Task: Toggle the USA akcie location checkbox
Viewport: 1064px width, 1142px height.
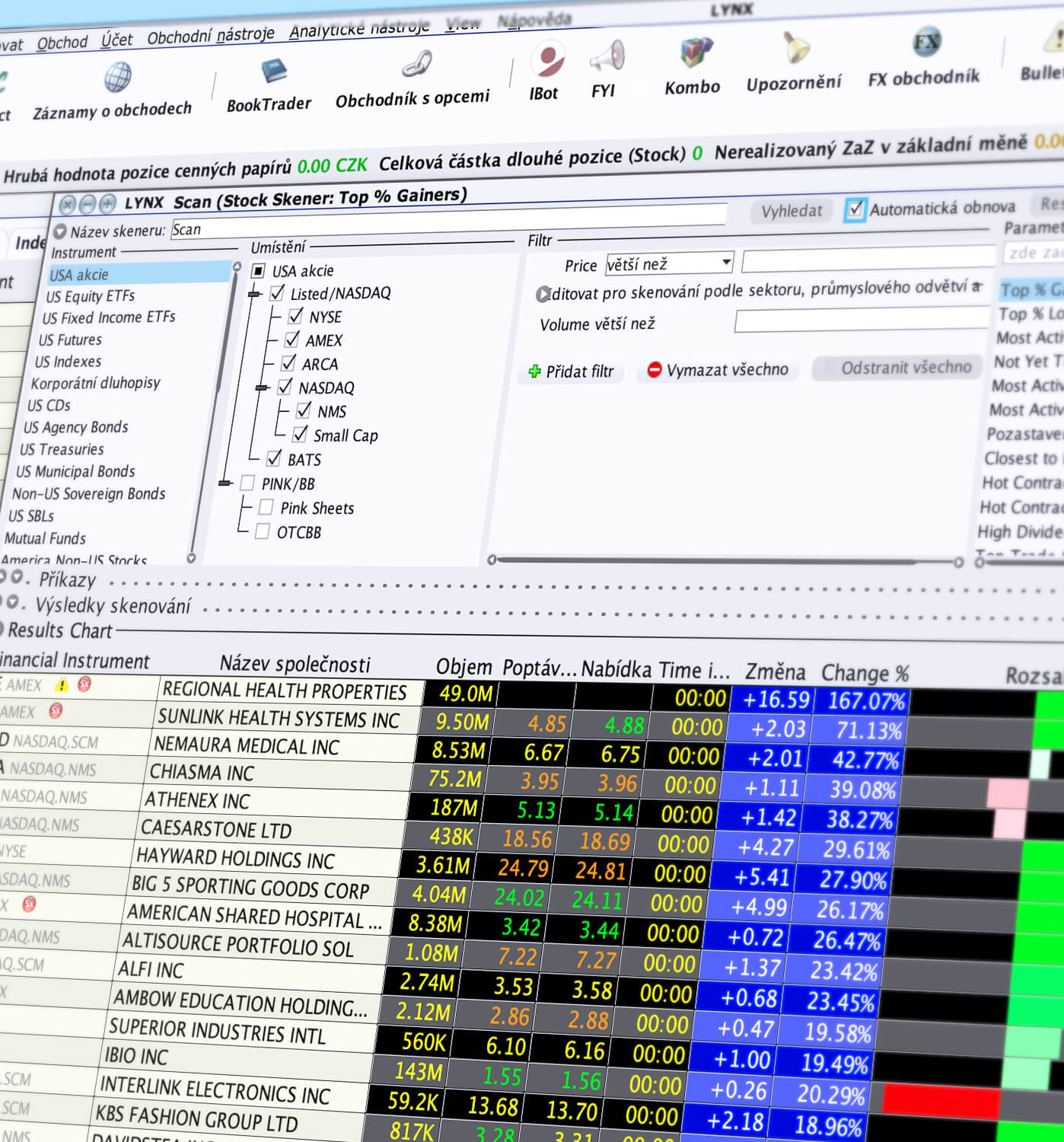Action: (259, 271)
